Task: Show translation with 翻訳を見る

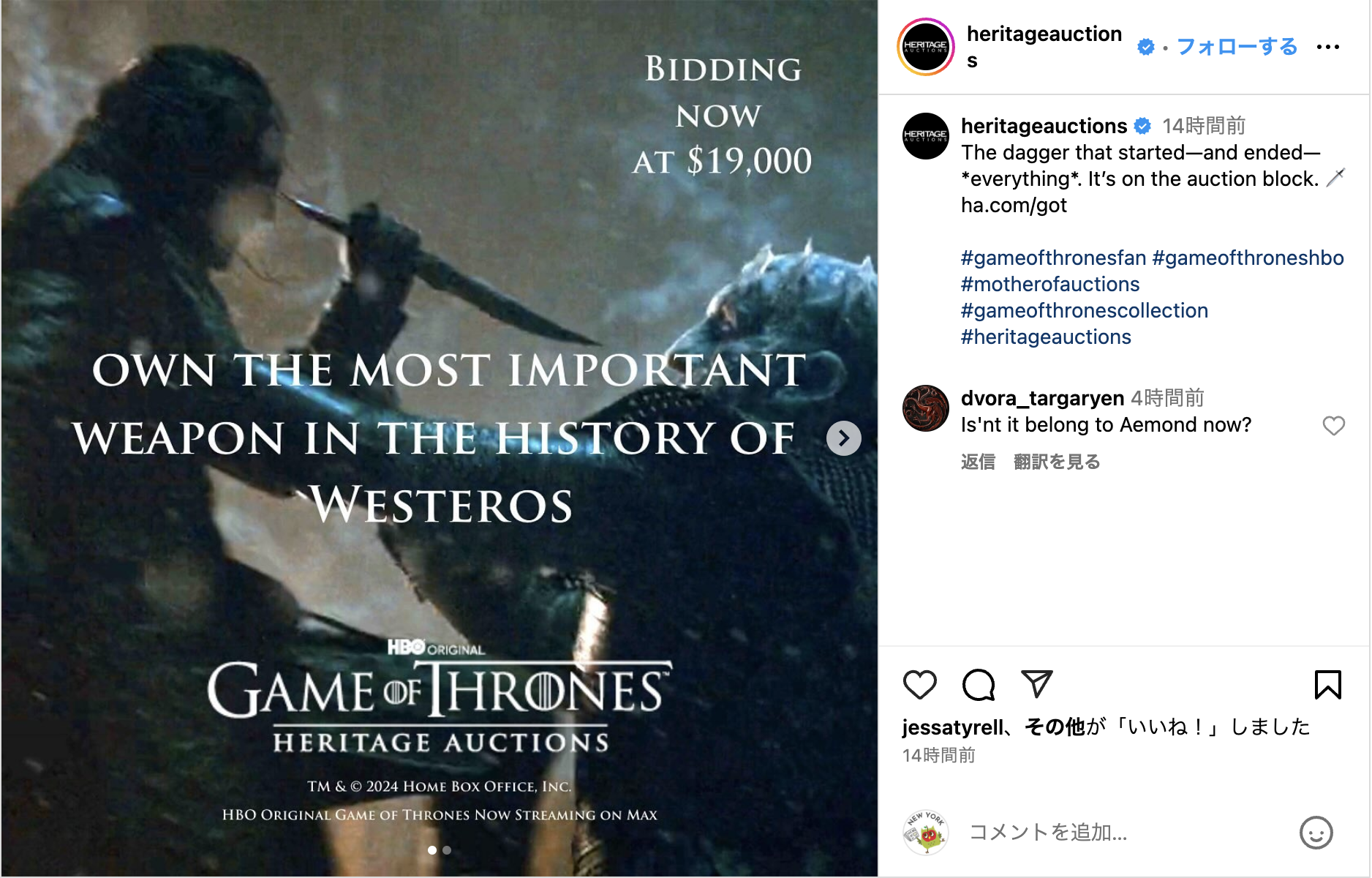Action: coord(1056,462)
